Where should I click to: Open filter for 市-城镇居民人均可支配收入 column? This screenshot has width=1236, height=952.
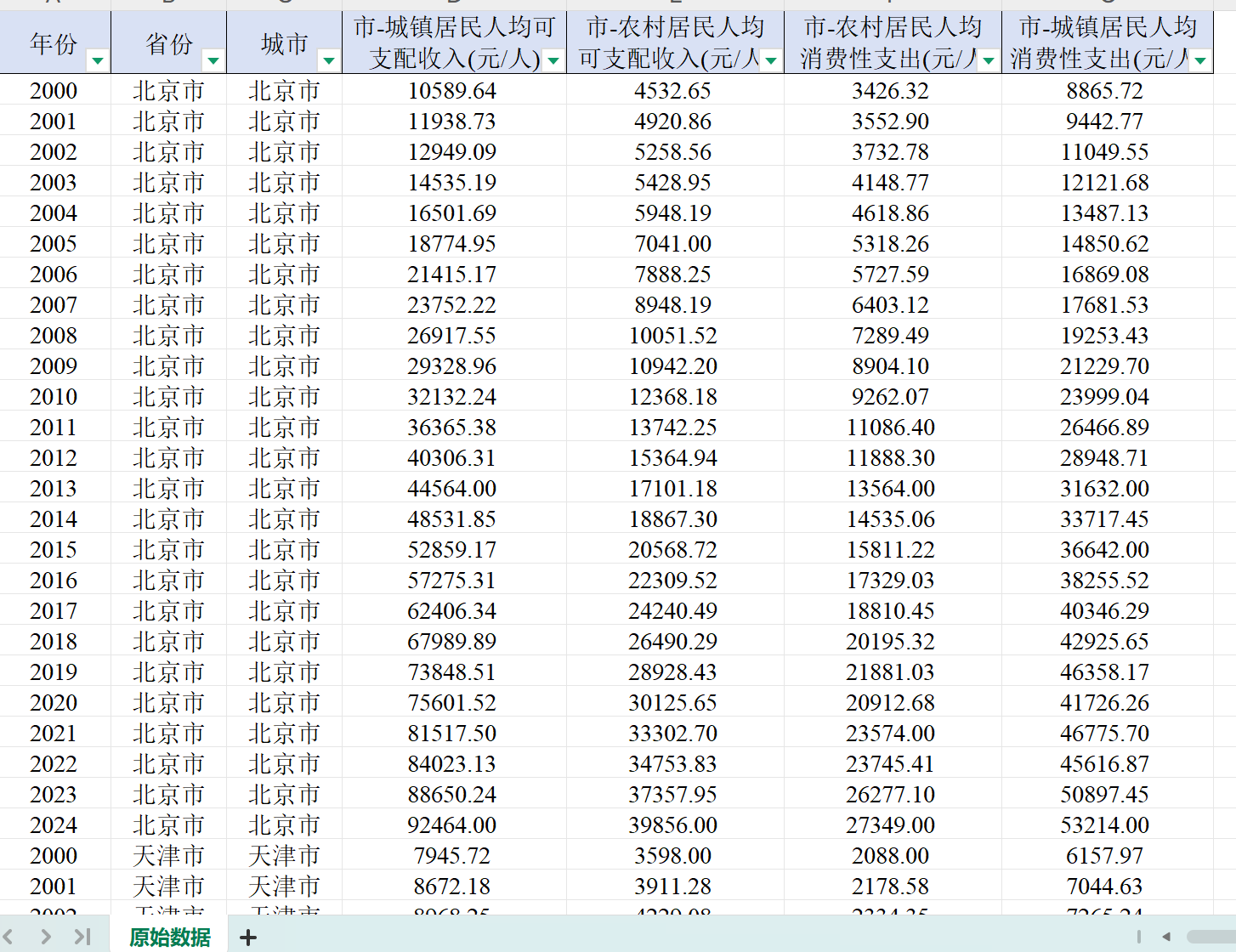[553, 60]
